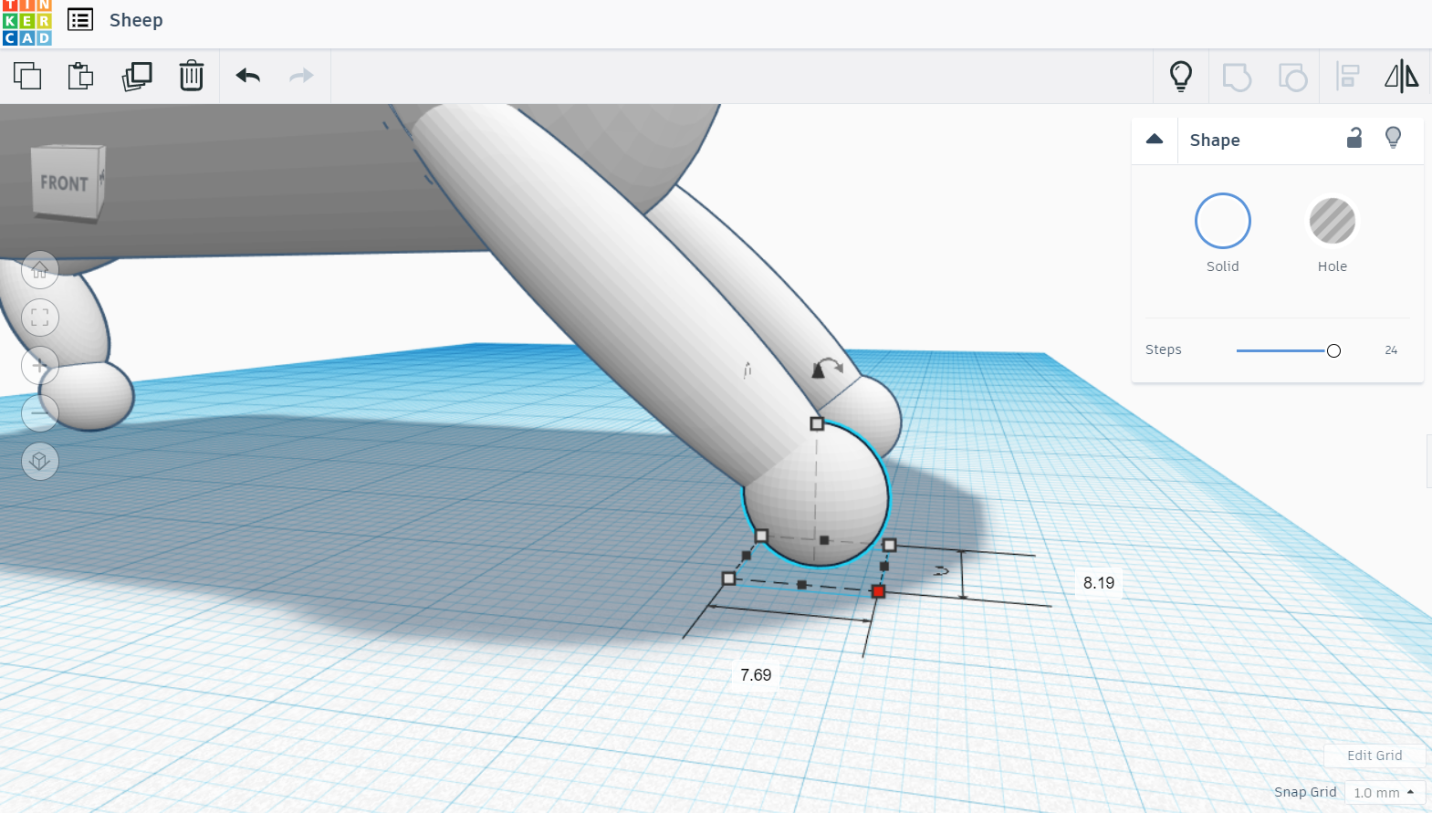1432x813 pixels.
Task: Select the red corner resize handle
Action: (878, 592)
